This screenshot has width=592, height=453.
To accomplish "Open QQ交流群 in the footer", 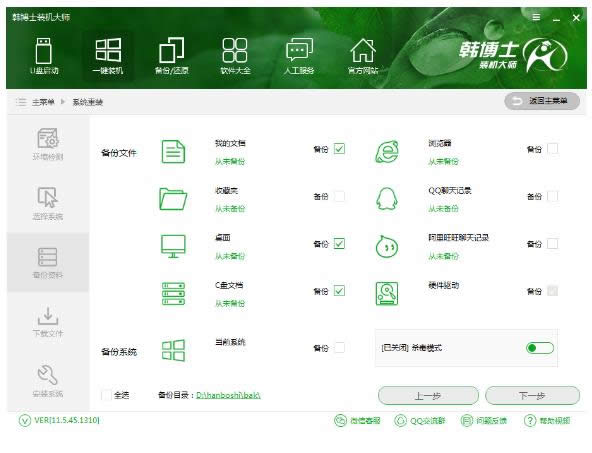I will click(419, 421).
